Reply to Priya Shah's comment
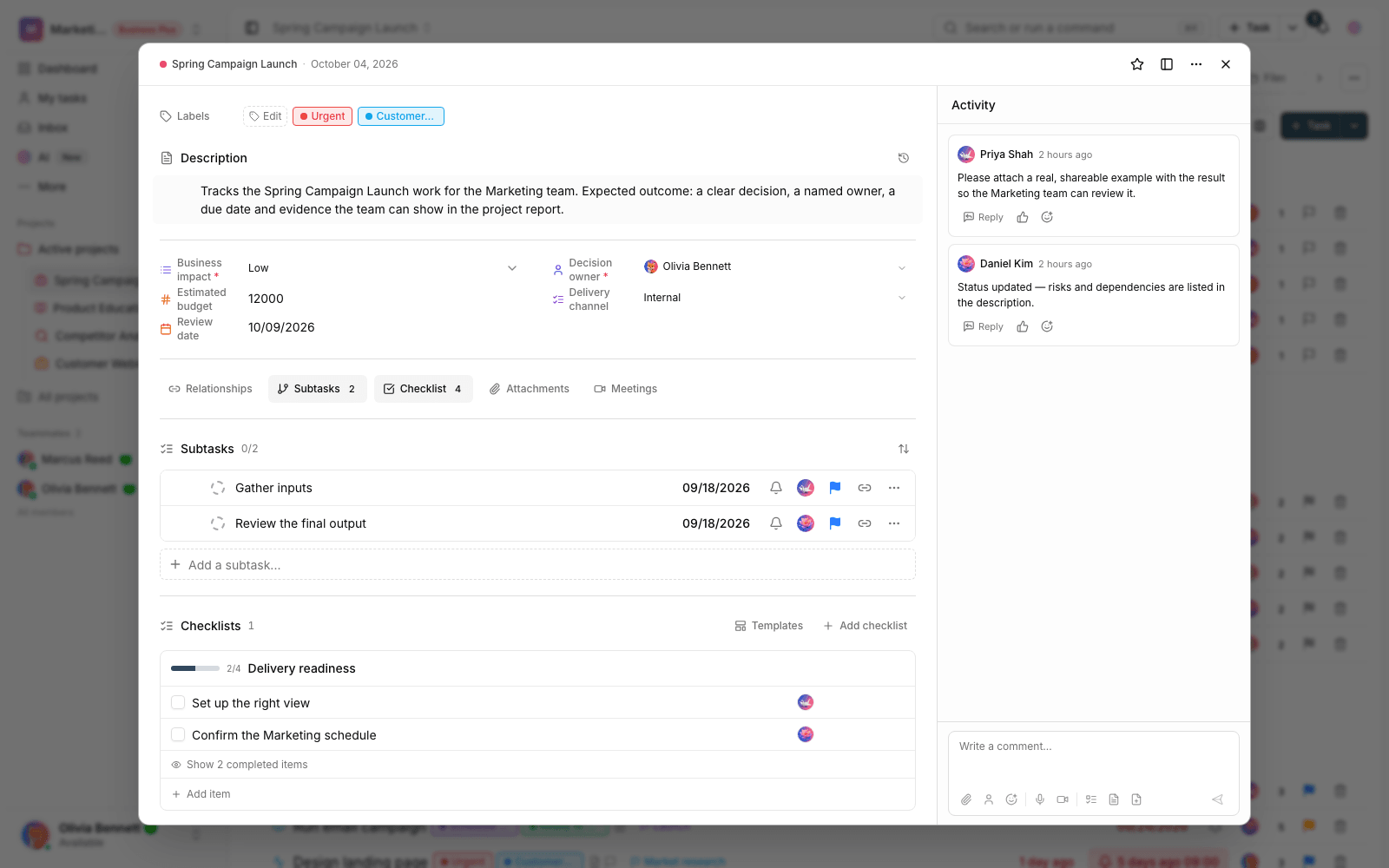 click(x=983, y=218)
